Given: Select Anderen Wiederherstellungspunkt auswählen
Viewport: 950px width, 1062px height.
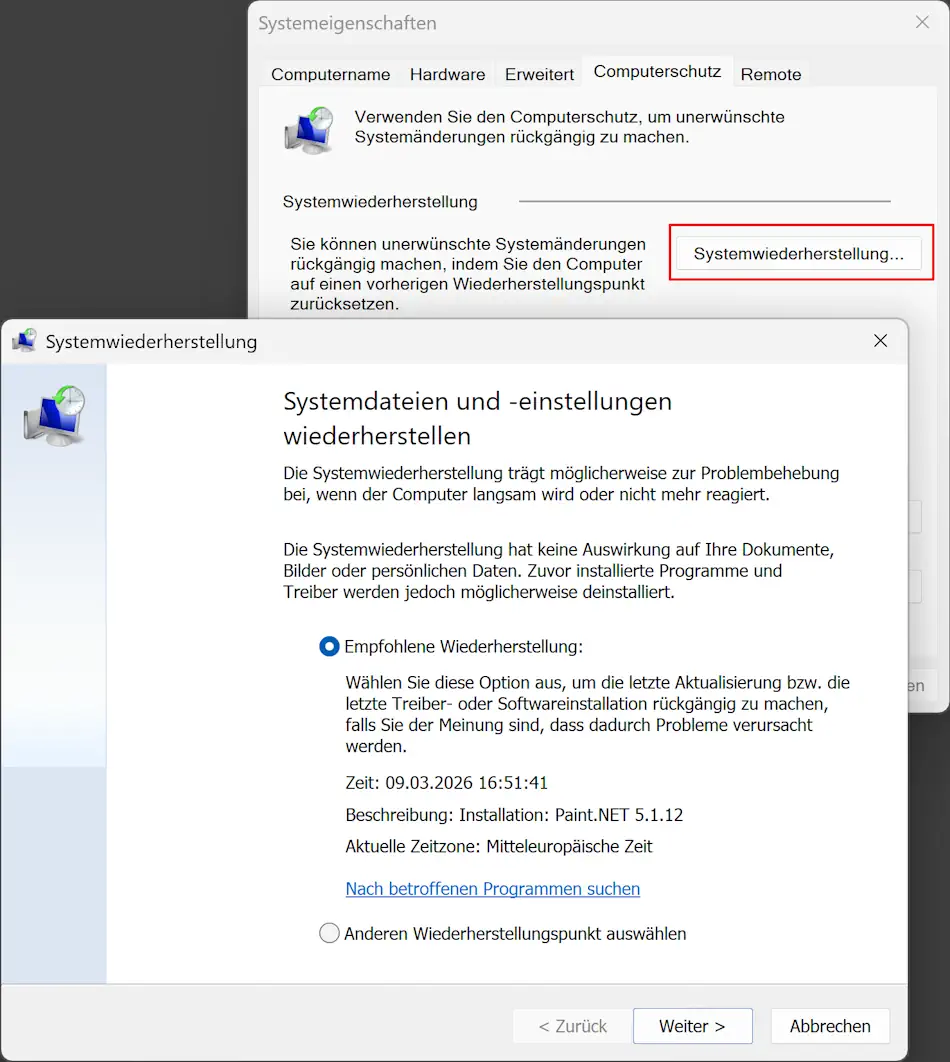Looking at the screenshot, I should pos(329,933).
